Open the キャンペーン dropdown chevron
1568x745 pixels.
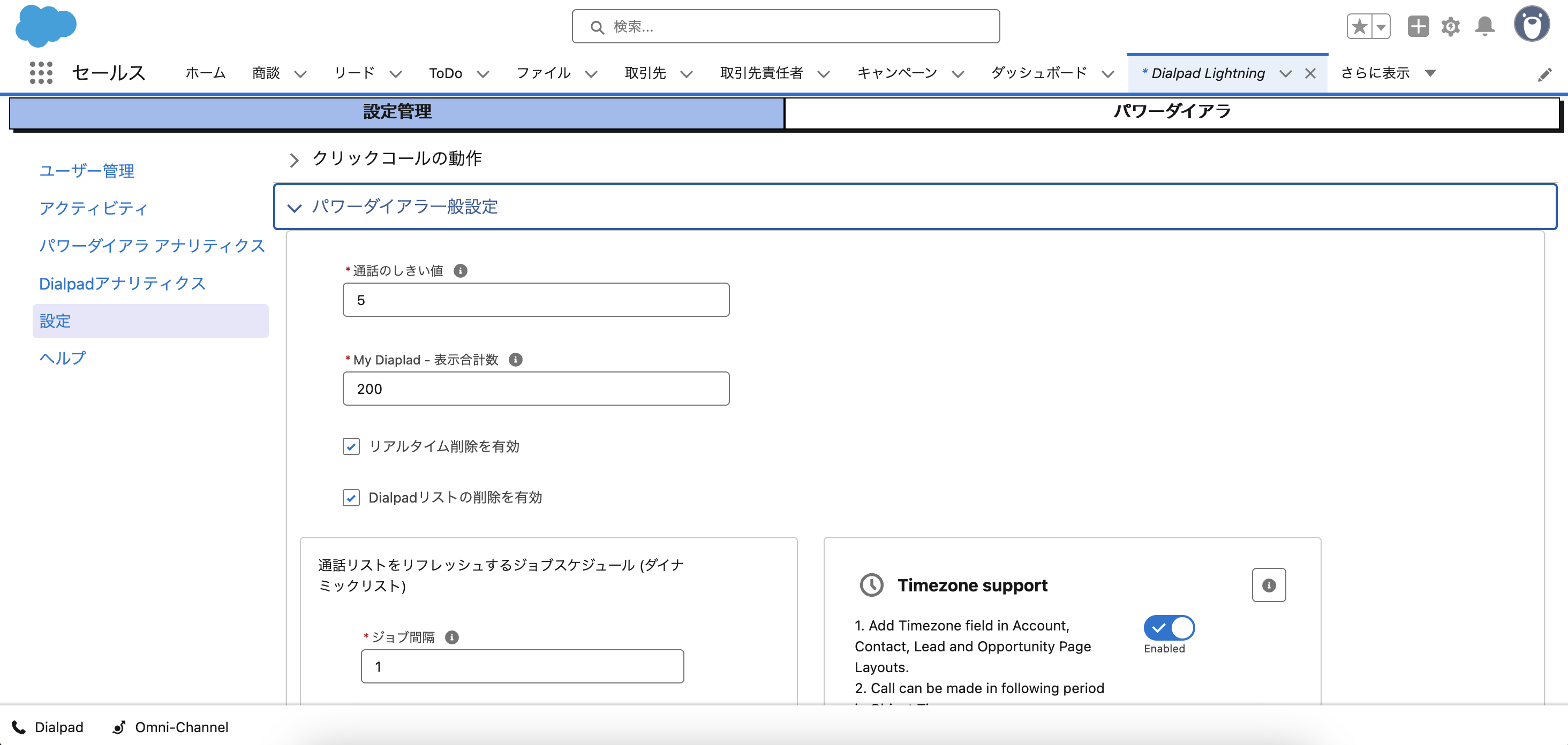pos(958,74)
